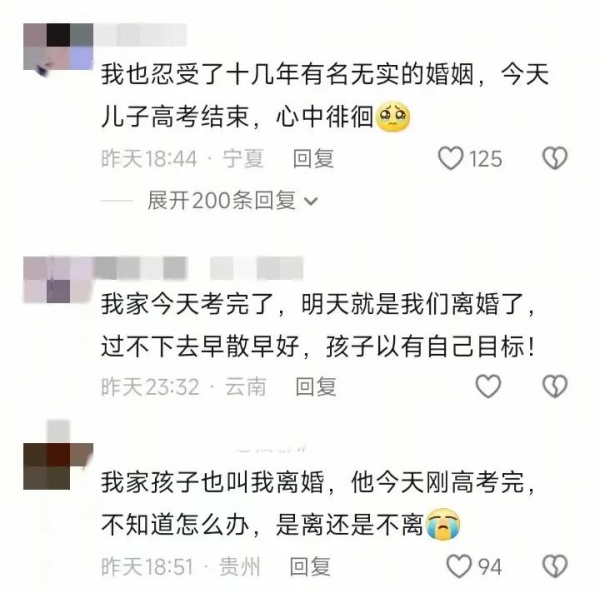Open third commenter's brown avatar
This screenshot has height=593, width=600.
[58, 466]
